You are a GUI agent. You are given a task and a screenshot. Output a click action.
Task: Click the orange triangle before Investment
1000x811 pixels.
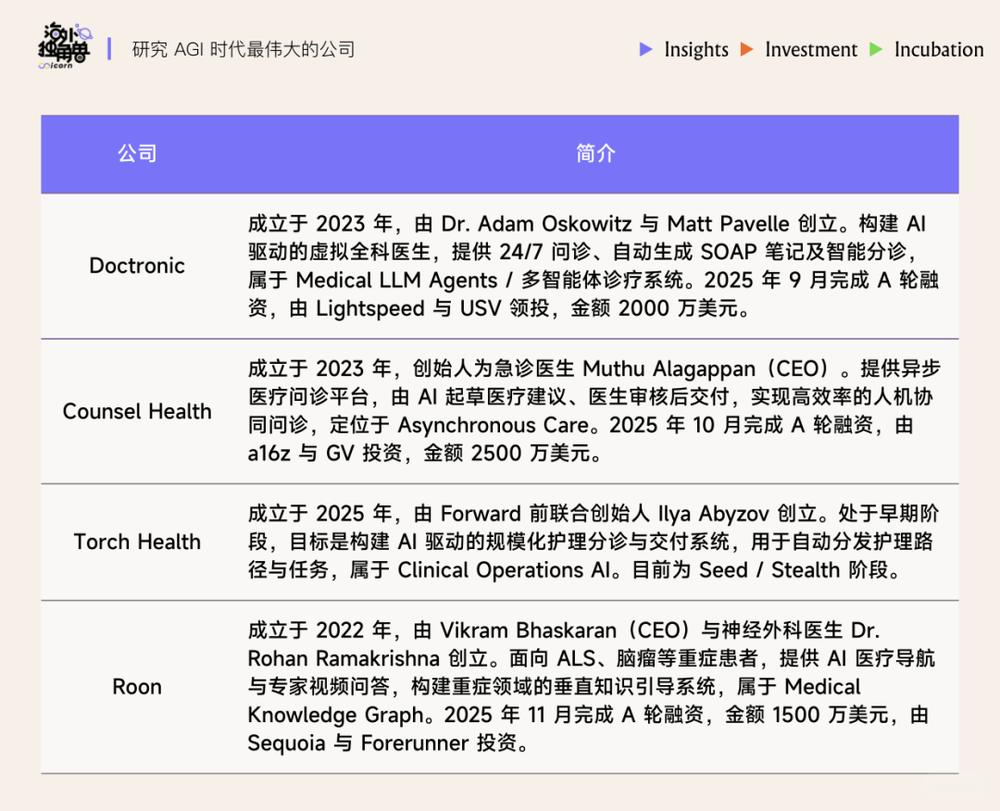click(x=748, y=49)
